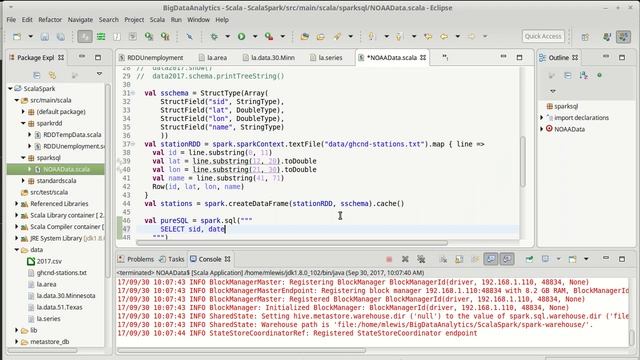The width and height of the screenshot is (640, 360).
Task: Click the Last Edit Location arrow icon
Action: pyautogui.click(x=428, y=36)
